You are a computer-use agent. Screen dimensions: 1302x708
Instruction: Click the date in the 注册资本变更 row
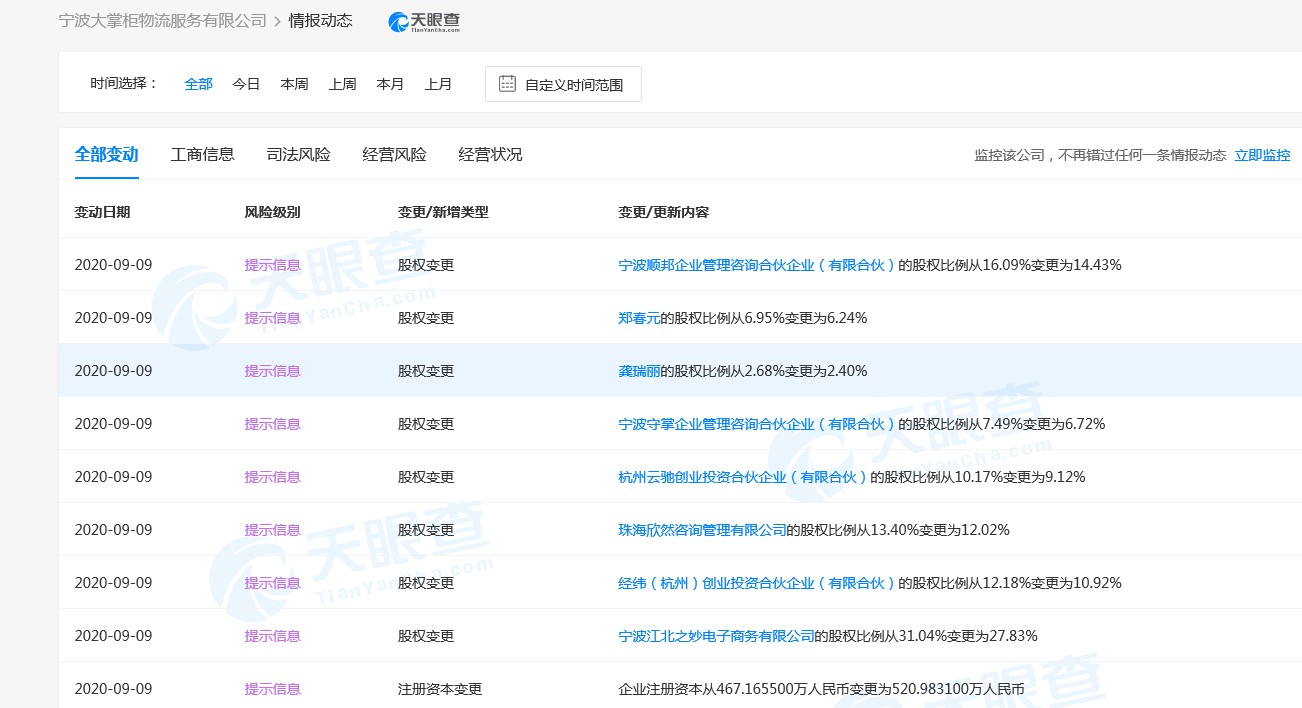point(113,689)
